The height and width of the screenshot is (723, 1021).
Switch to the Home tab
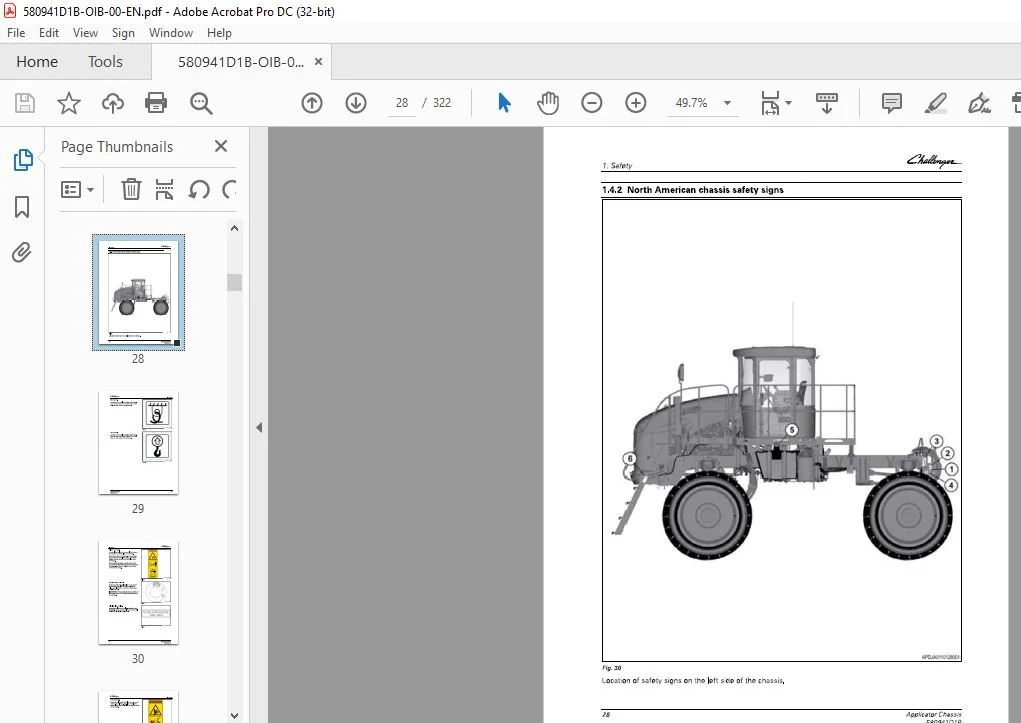[x=37, y=62]
